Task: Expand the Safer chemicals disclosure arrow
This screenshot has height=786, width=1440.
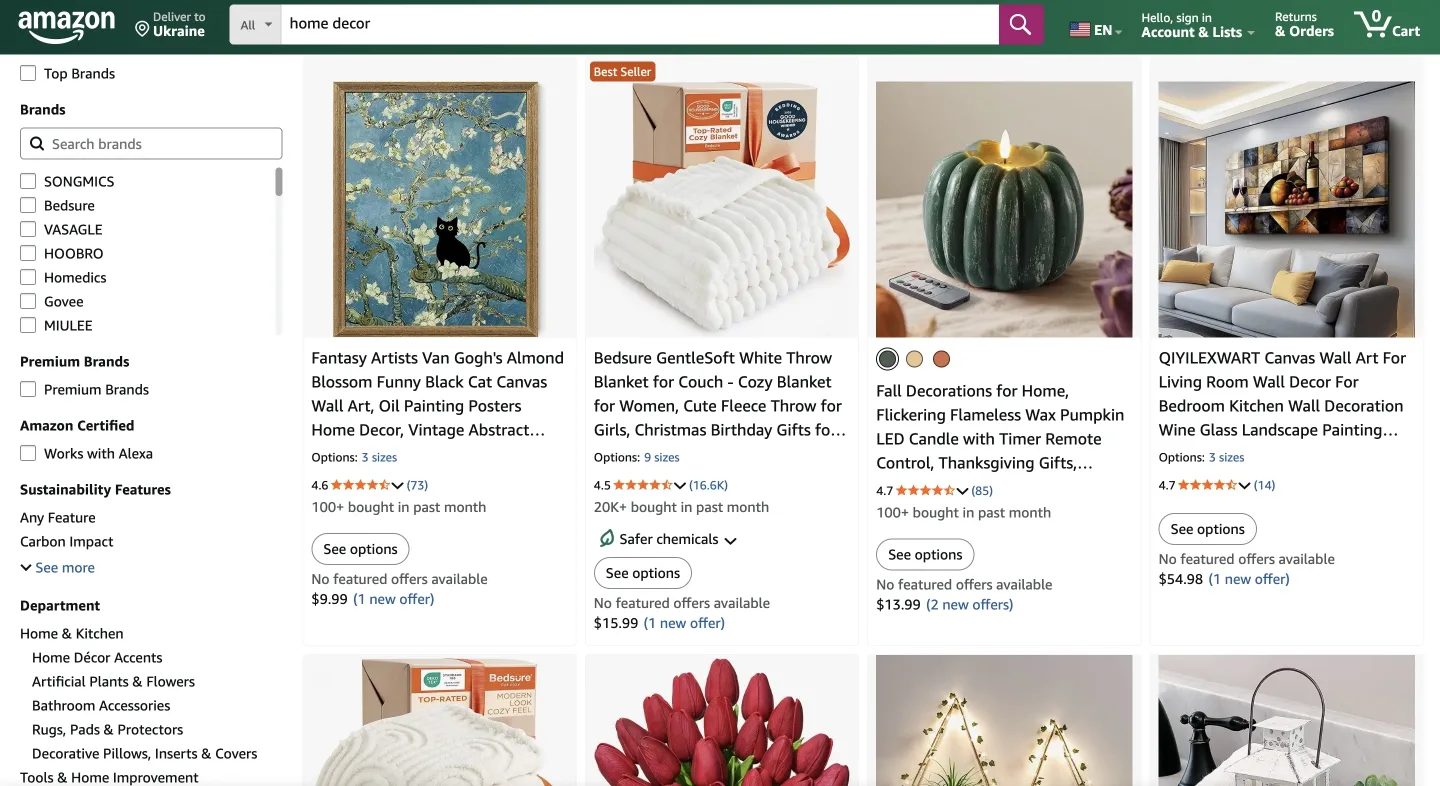Action: [732, 539]
